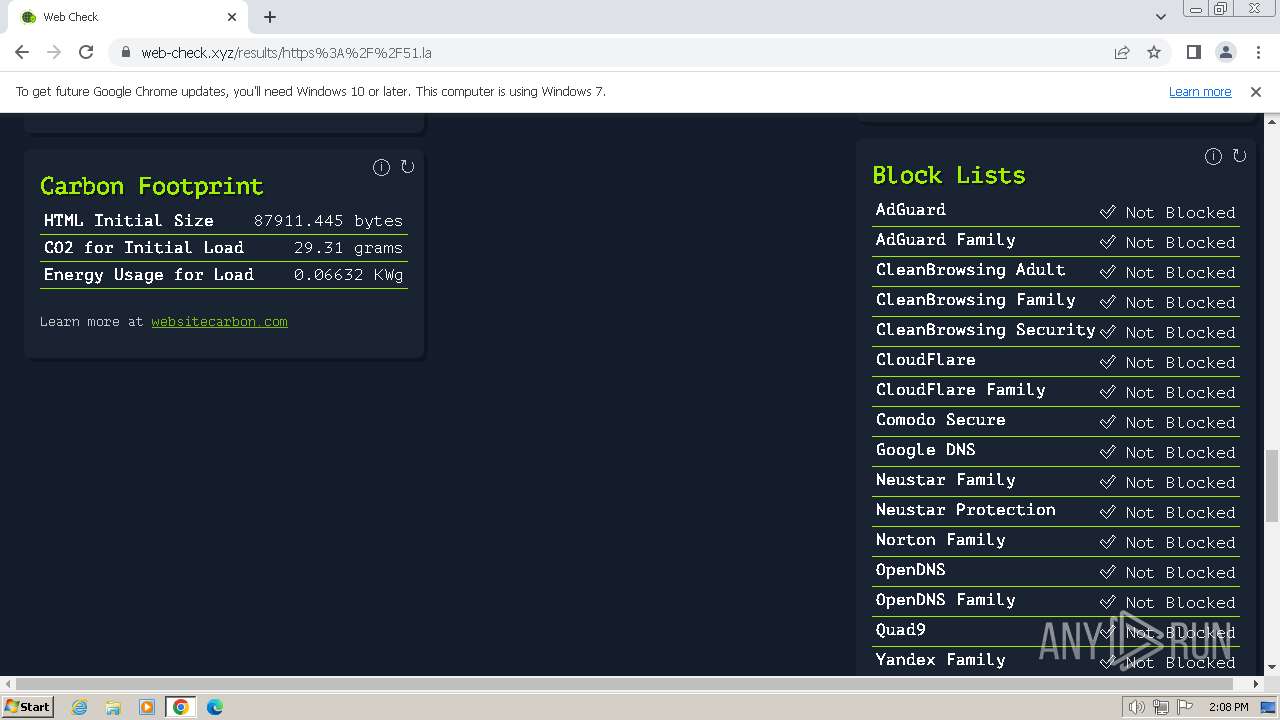This screenshot has width=1280, height=720.
Task: Click the Block Lists heading
Action: [x=949, y=175]
